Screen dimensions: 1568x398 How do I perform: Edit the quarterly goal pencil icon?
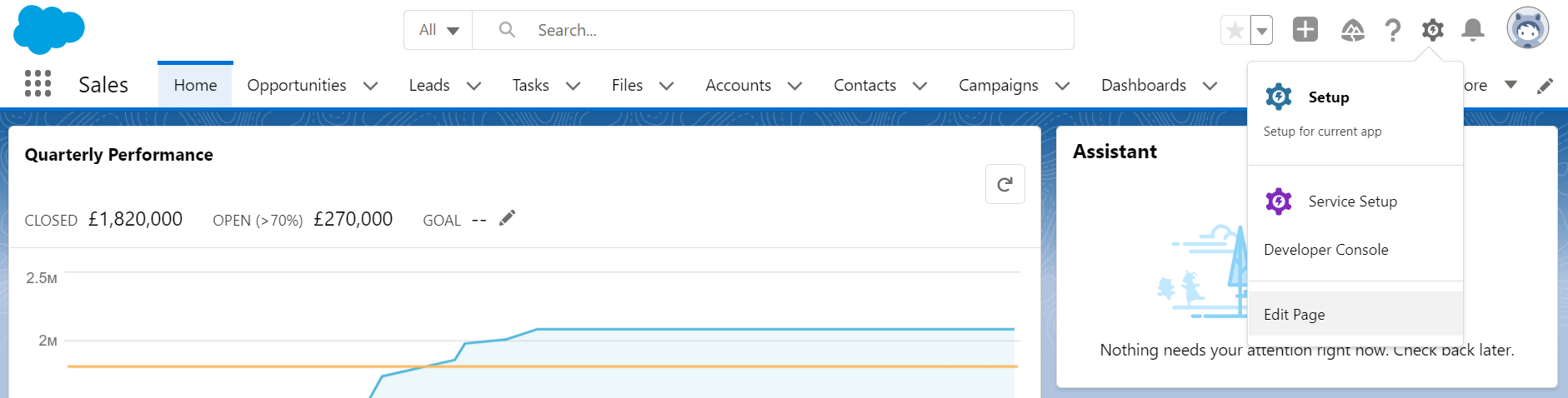pyautogui.click(x=507, y=218)
